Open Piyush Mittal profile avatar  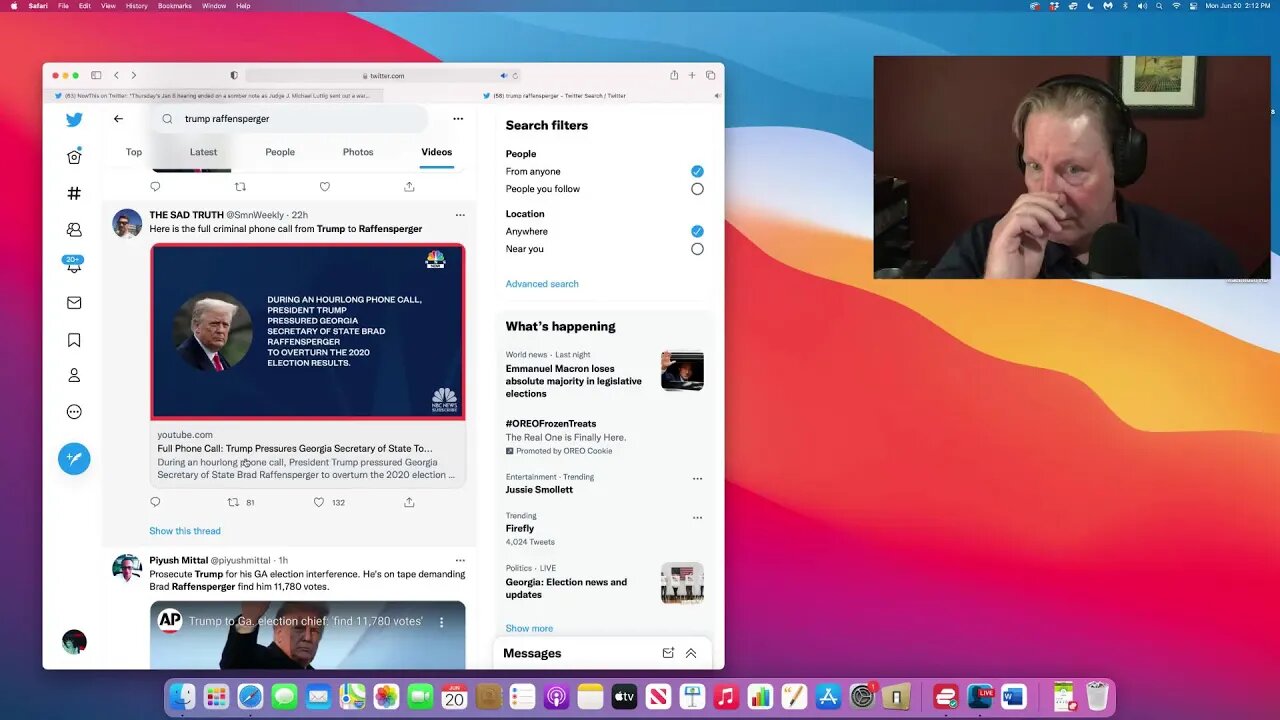click(127, 569)
